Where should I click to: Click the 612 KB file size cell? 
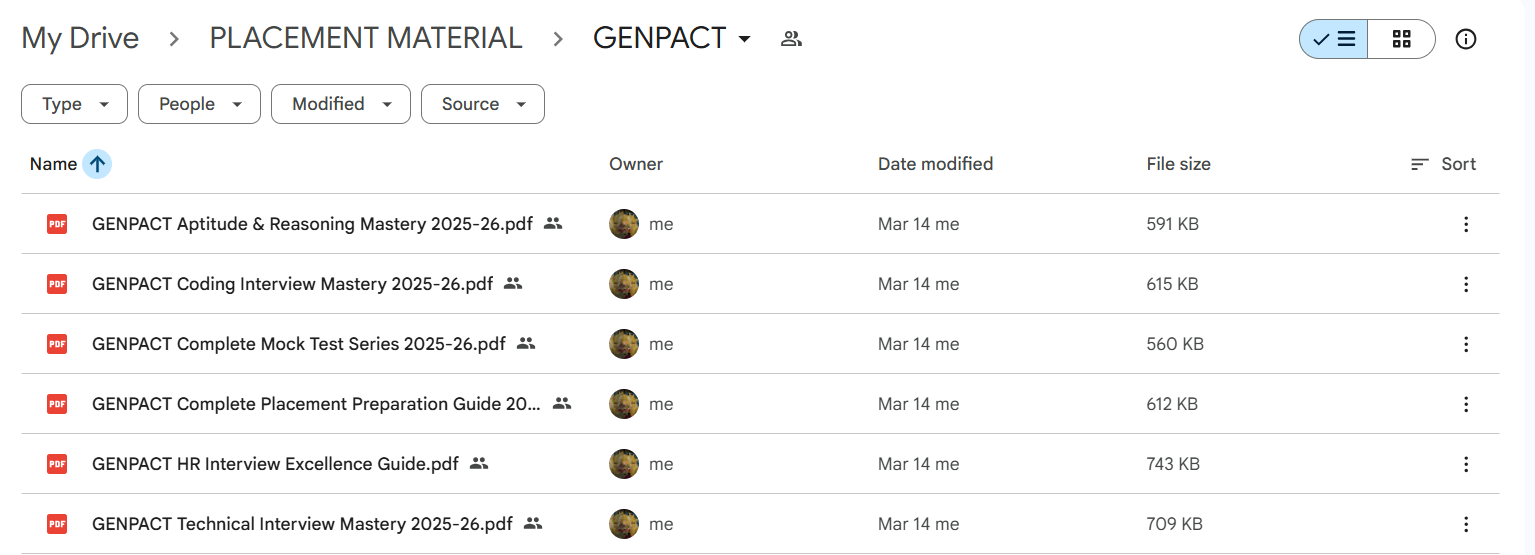click(1172, 404)
